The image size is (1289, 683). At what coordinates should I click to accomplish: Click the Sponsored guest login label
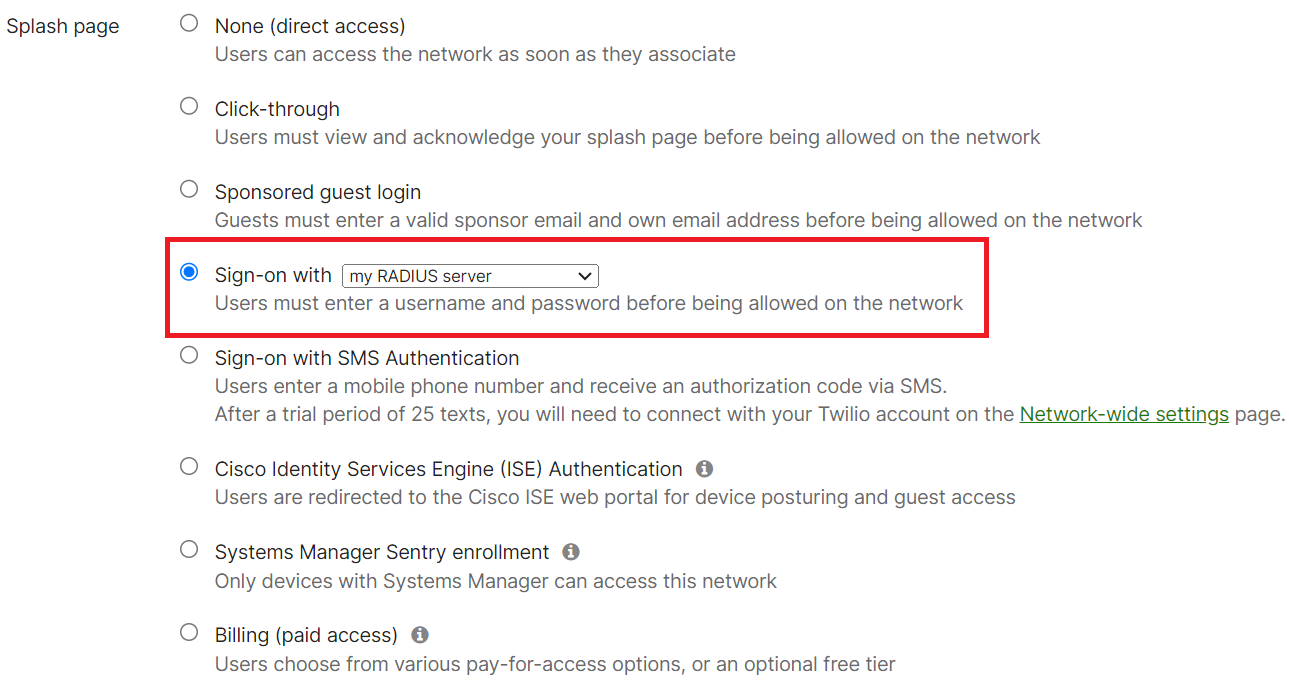coord(317,192)
